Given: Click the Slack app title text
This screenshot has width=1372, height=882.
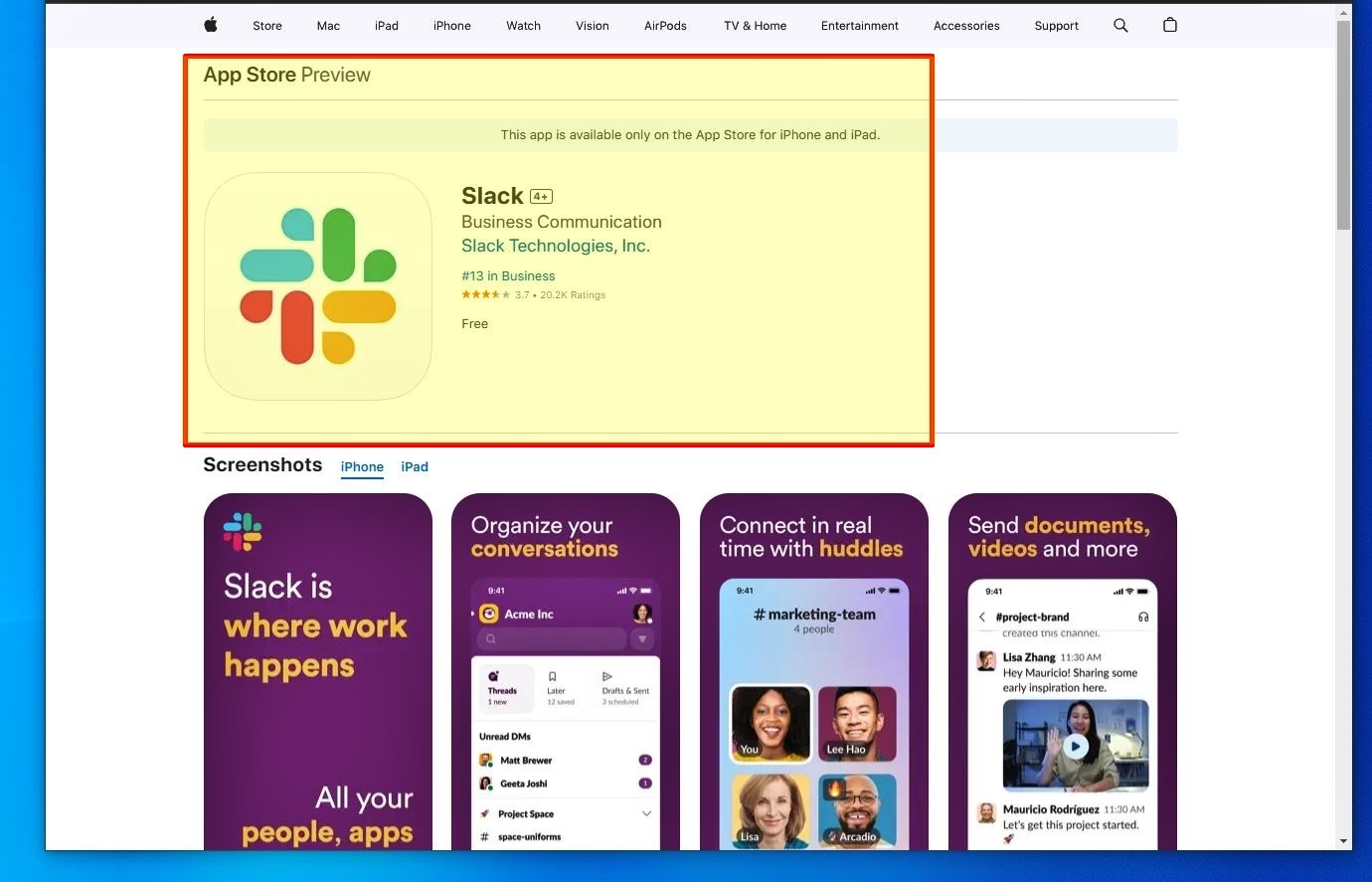Looking at the screenshot, I should coord(492,196).
